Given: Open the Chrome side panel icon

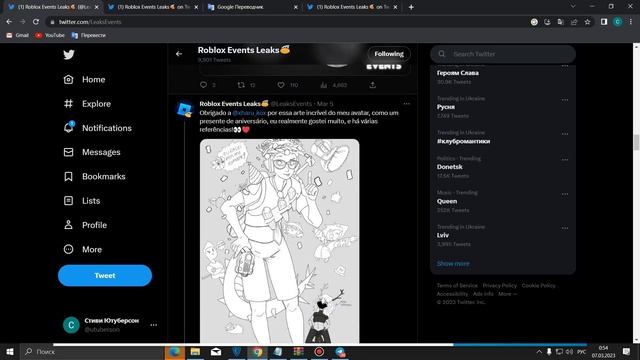Looking at the screenshot, I should [x=604, y=22].
